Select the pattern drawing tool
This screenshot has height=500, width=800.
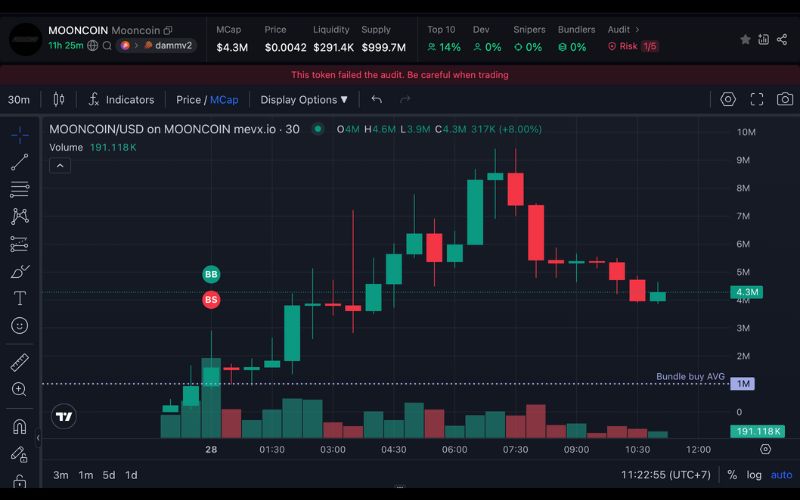coord(19,216)
